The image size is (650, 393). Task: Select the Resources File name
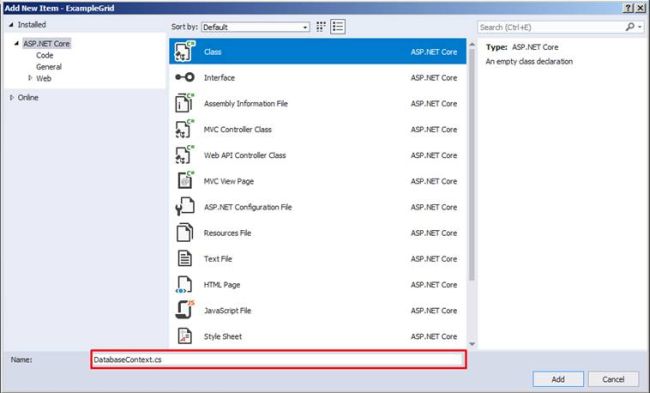(x=227, y=233)
